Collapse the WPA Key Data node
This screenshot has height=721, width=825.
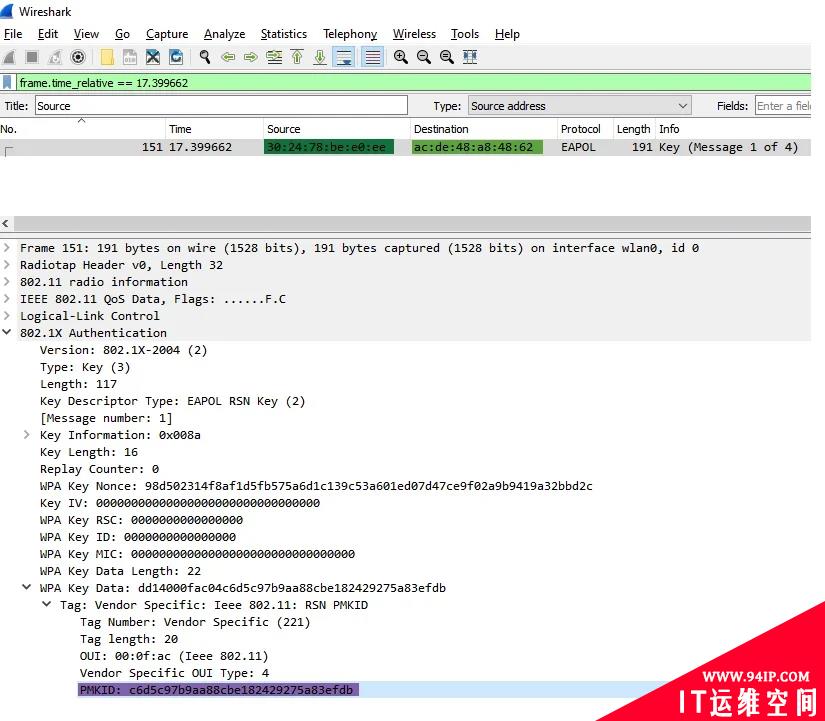tap(27, 587)
